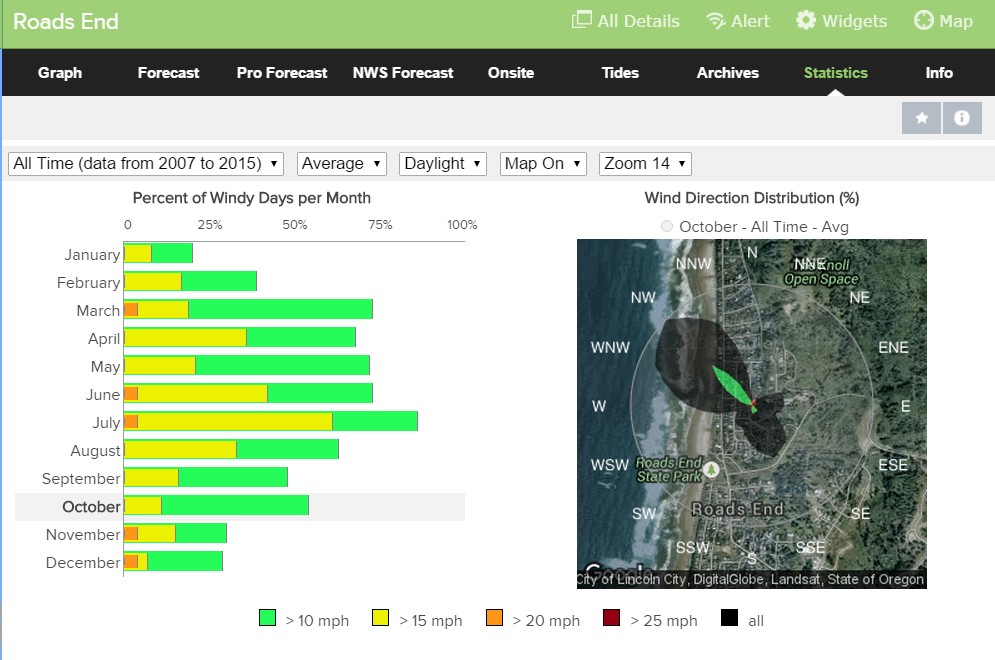
Task: Open the Zoom 14 dropdown
Action: [x=645, y=163]
